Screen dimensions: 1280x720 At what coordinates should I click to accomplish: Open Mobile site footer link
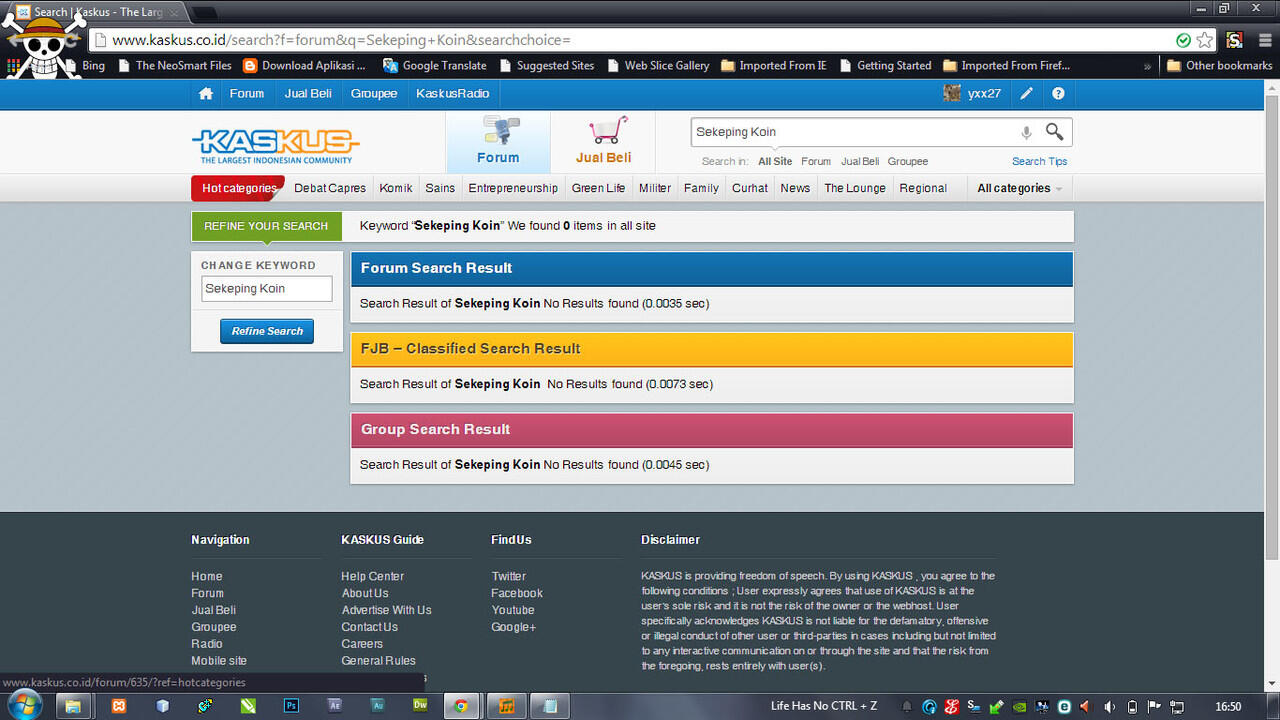(219, 660)
